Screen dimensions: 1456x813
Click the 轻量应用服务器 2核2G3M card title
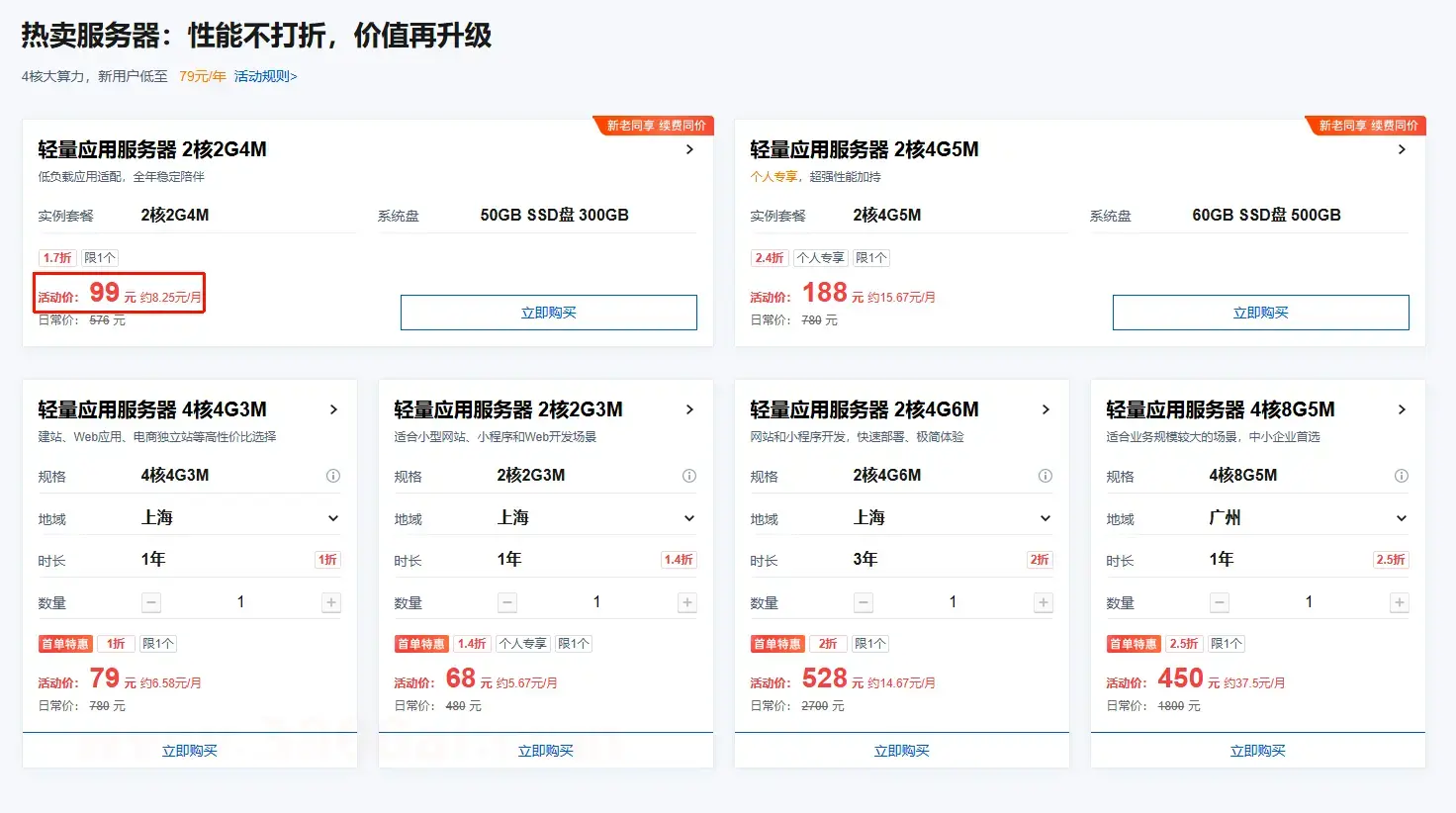click(508, 409)
